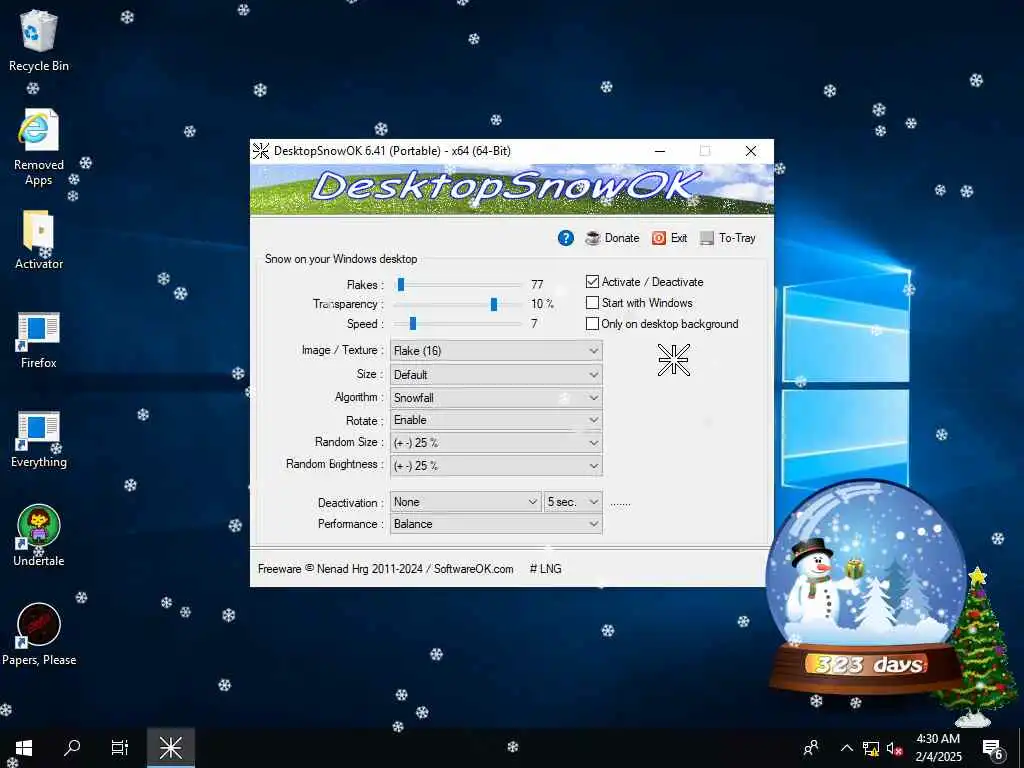Screen dimensions: 1024x768
Task: Select the Everything desktop shortcut
Action: [39, 440]
